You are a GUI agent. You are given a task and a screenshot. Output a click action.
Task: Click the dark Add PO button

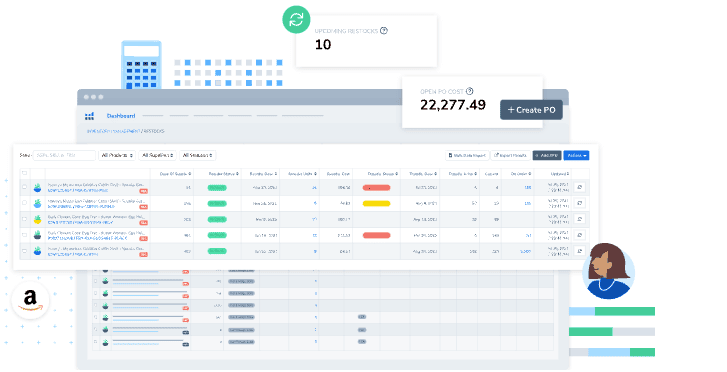click(547, 155)
